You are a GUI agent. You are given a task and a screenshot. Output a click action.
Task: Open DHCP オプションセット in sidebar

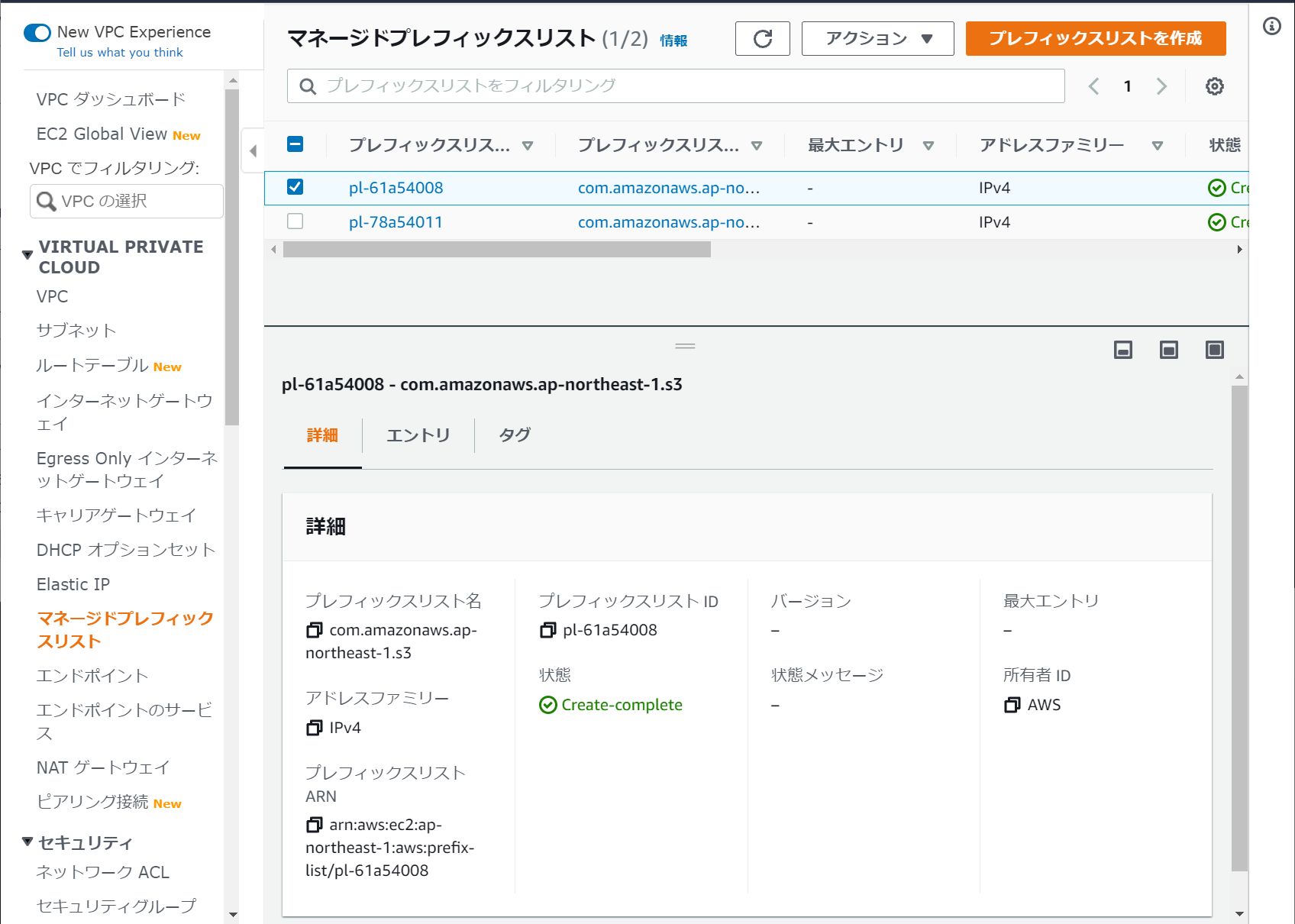coord(126,550)
